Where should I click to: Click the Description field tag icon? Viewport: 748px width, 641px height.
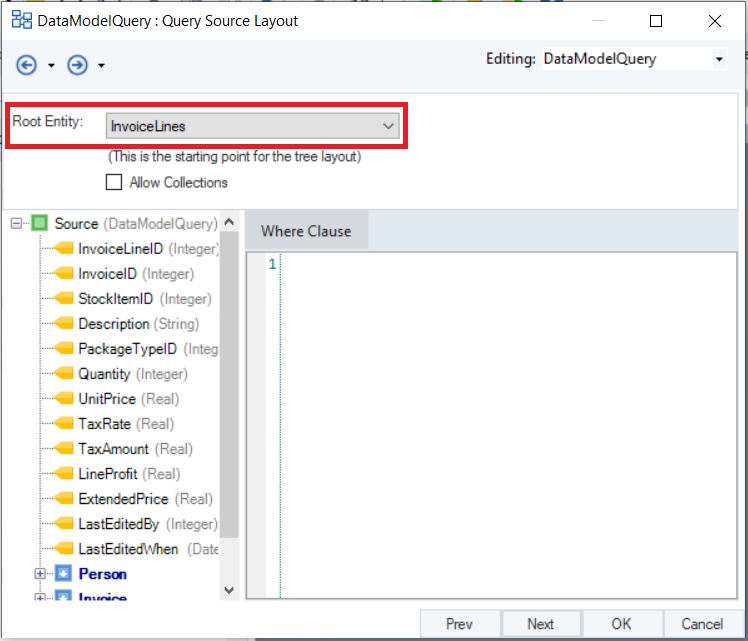(63, 323)
